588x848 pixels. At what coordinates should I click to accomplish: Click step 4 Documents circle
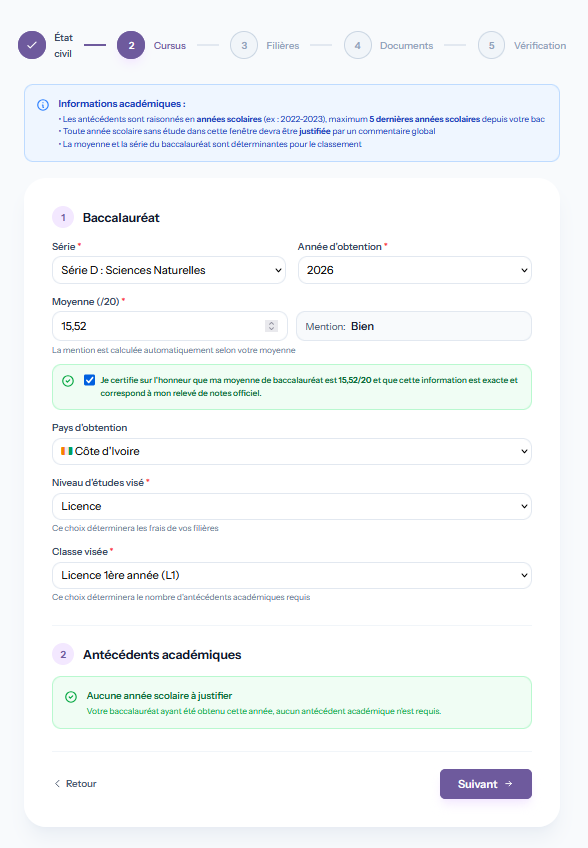[358, 45]
